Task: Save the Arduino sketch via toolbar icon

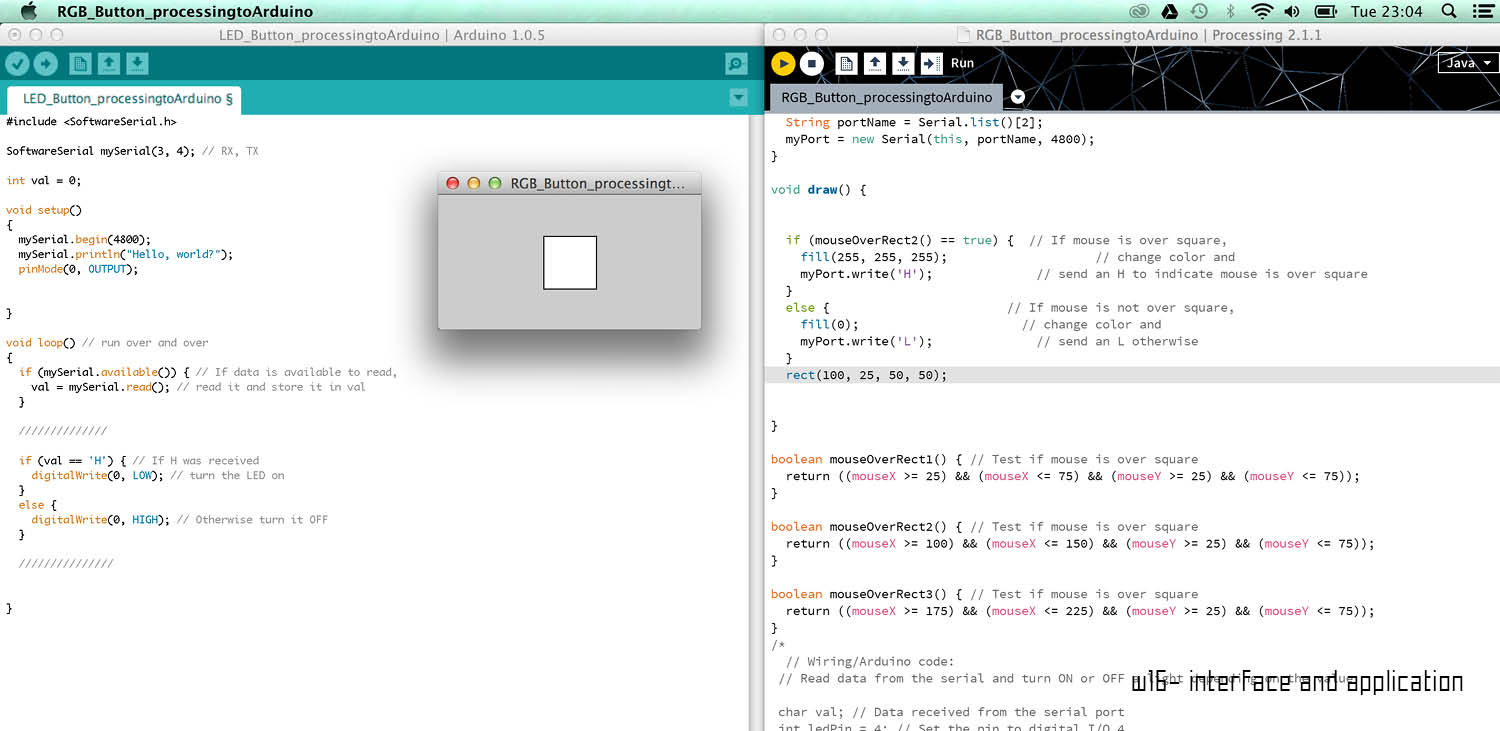Action: (138, 64)
